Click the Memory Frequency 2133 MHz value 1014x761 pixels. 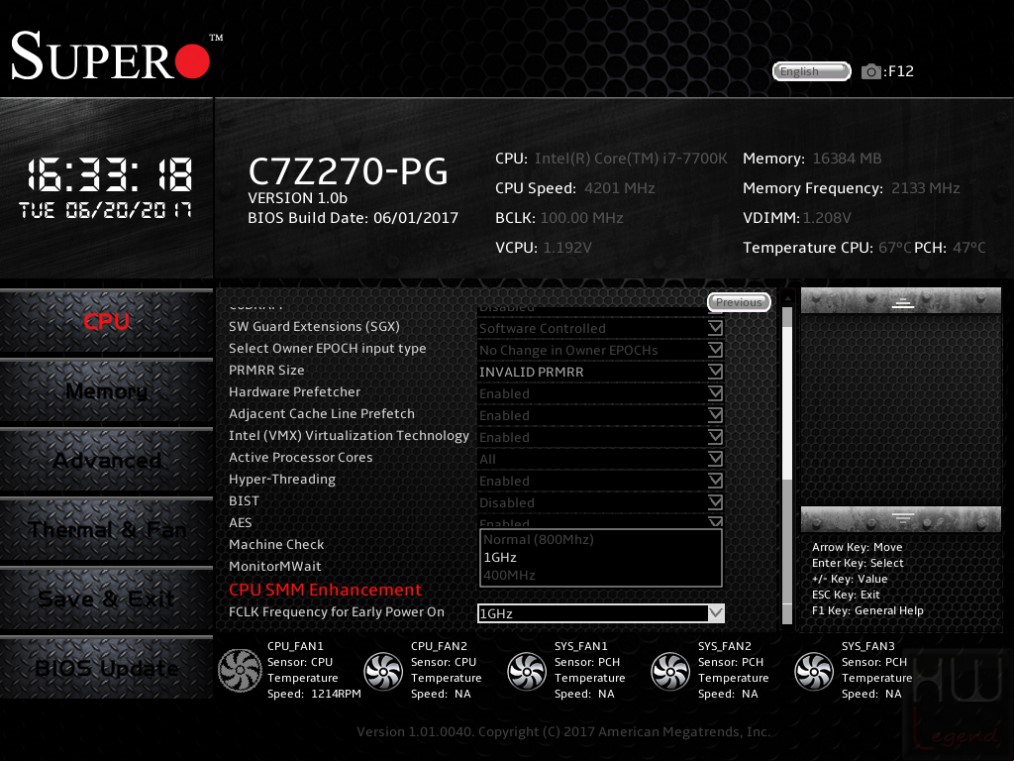tap(925, 188)
